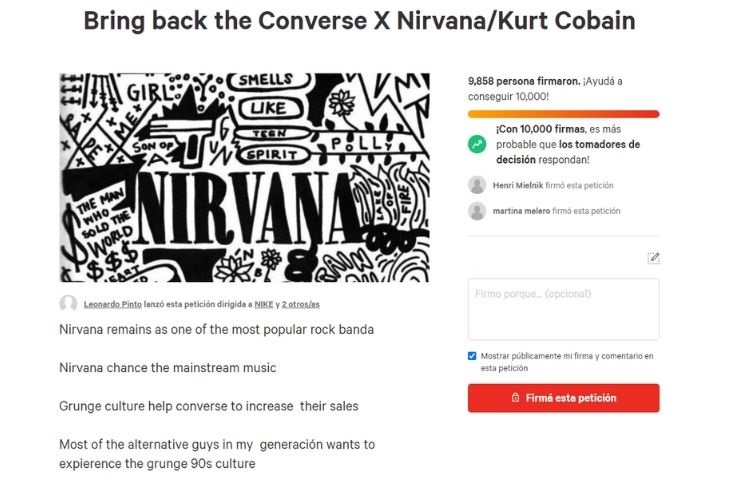Open the NIKE recipient link
This screenshot has height=487, width=730.
point(264,304)
